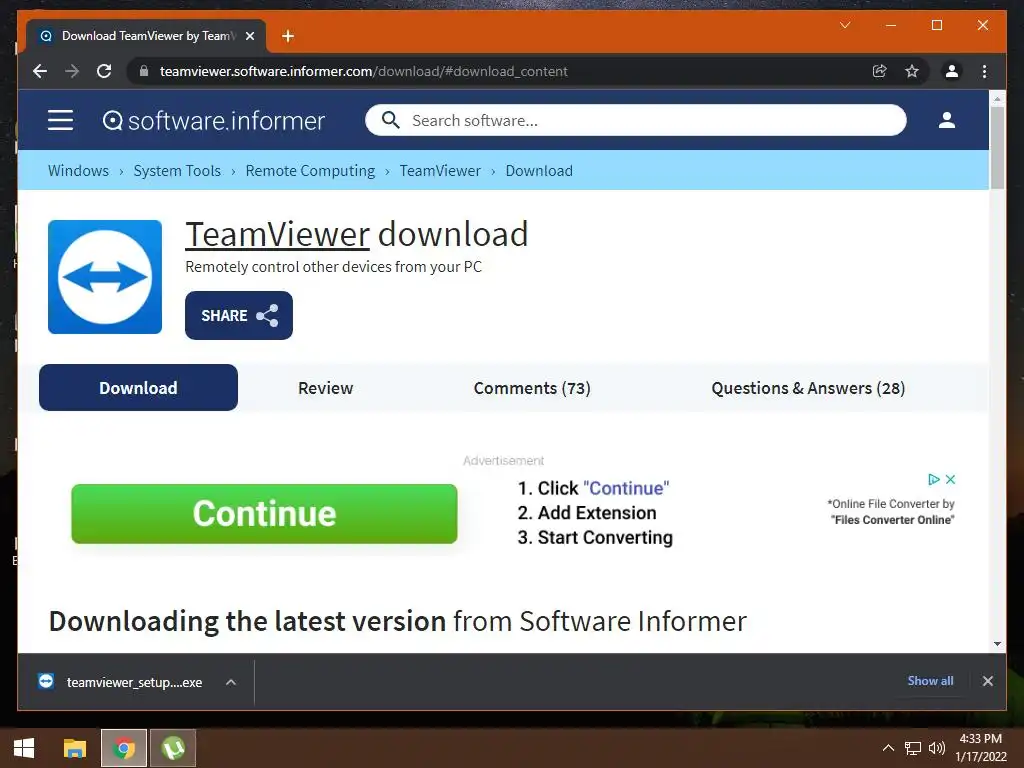Open File Explorer from the taskbar

[74, 748]
